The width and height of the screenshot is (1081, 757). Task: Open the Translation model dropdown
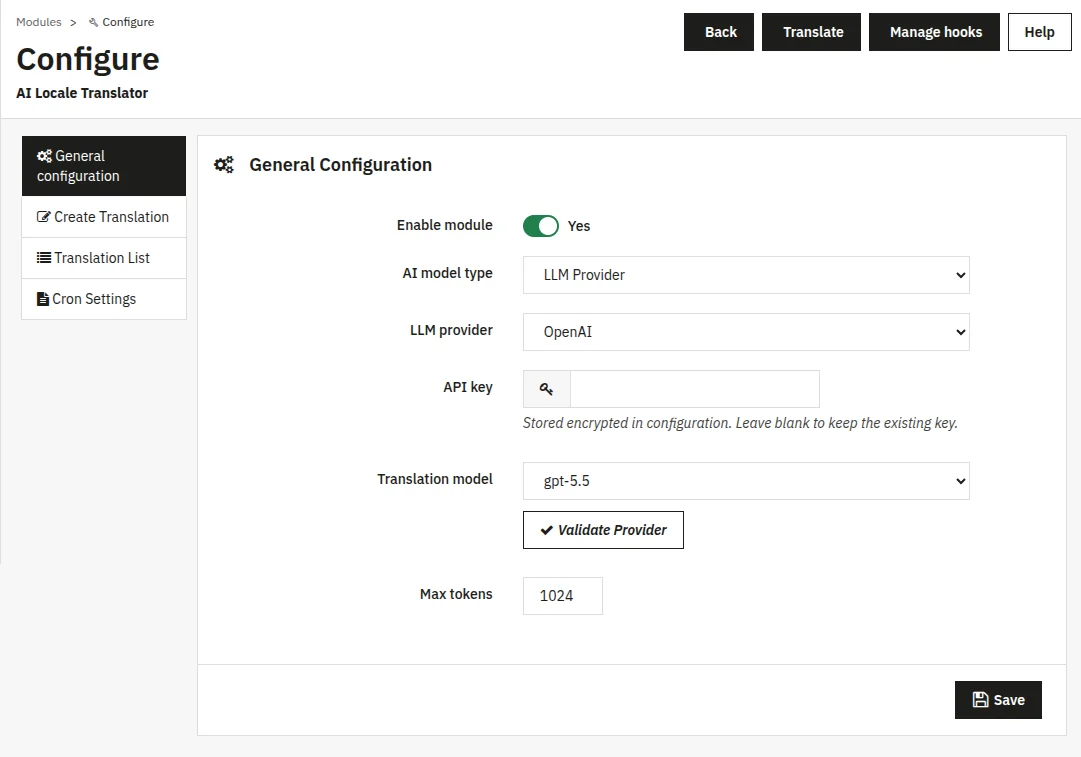(x=746, y=481)
